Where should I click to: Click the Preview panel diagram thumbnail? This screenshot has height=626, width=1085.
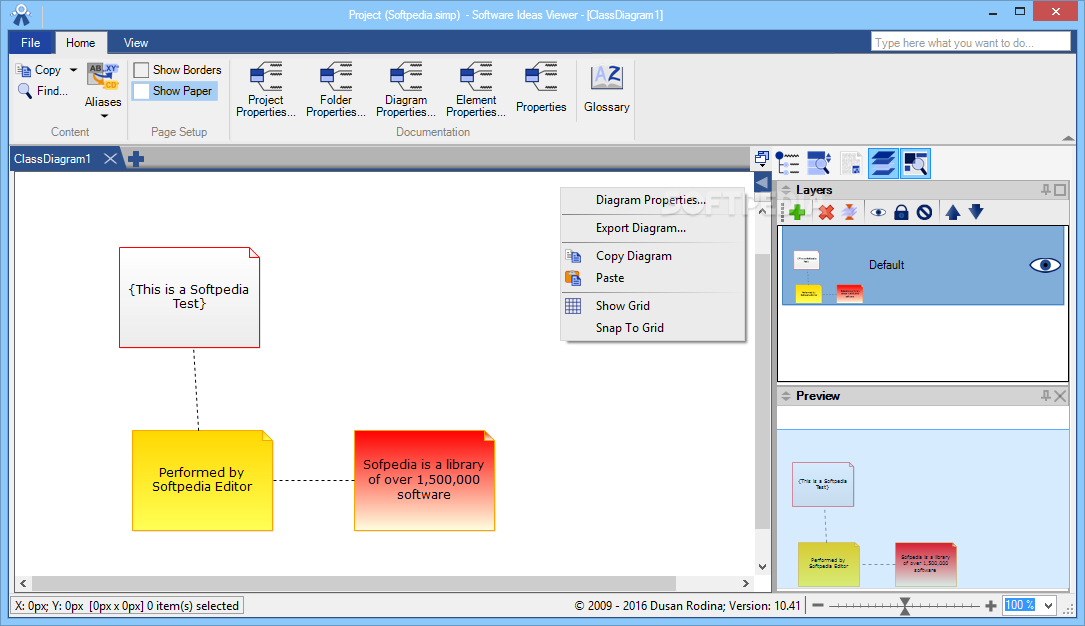point(922,510)
